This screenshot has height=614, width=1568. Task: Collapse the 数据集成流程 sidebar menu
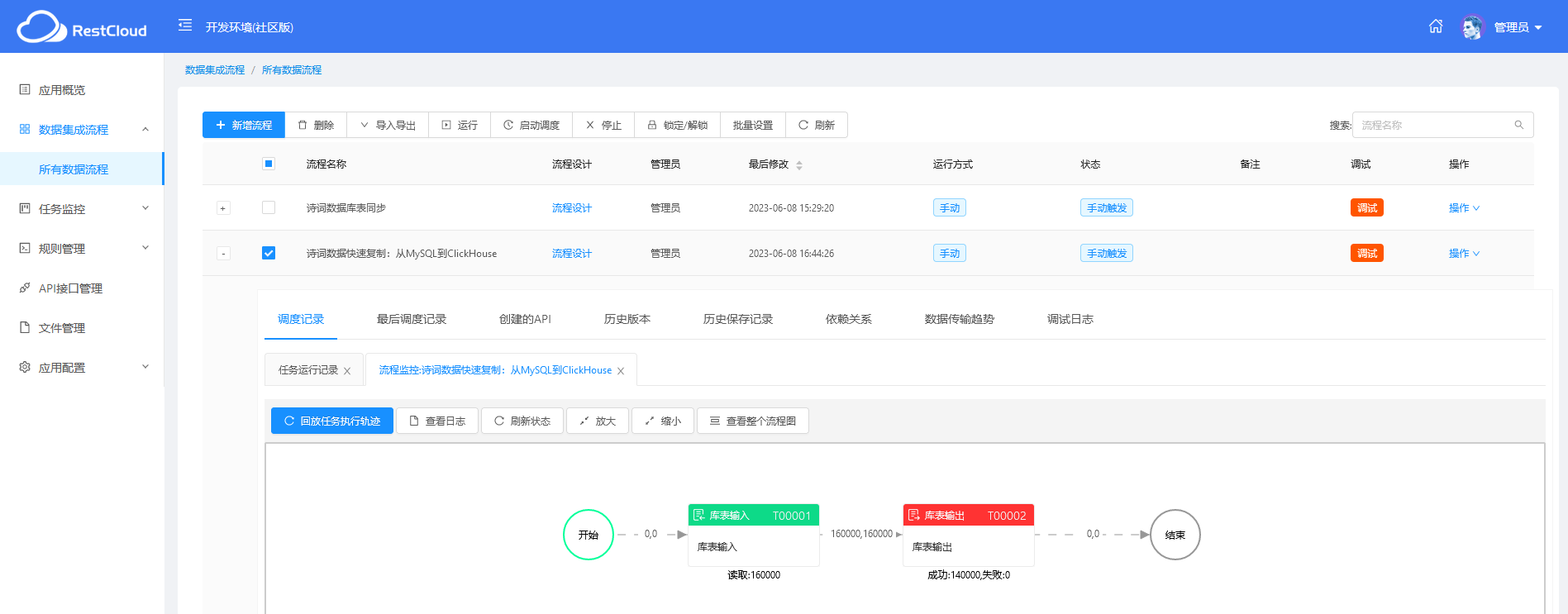[x=82, y=130]
